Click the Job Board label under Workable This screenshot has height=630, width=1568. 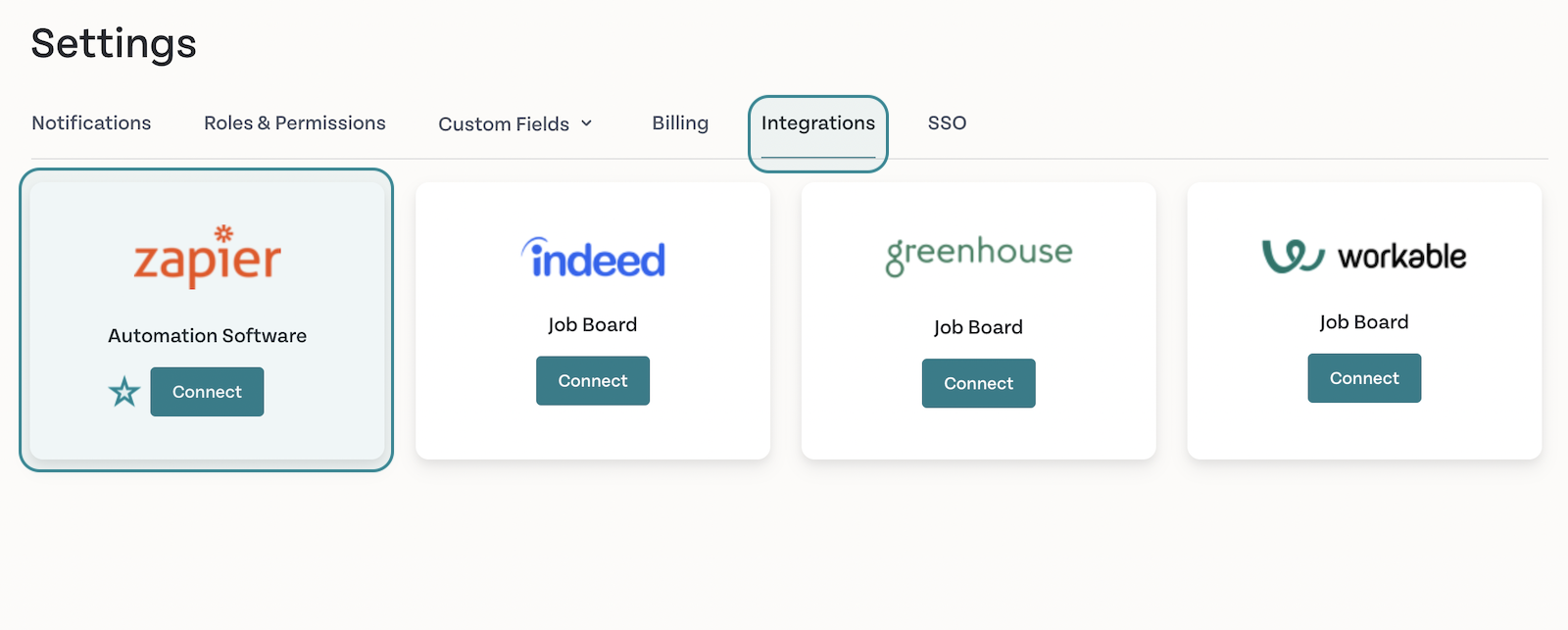click(x=1364, y=321)
